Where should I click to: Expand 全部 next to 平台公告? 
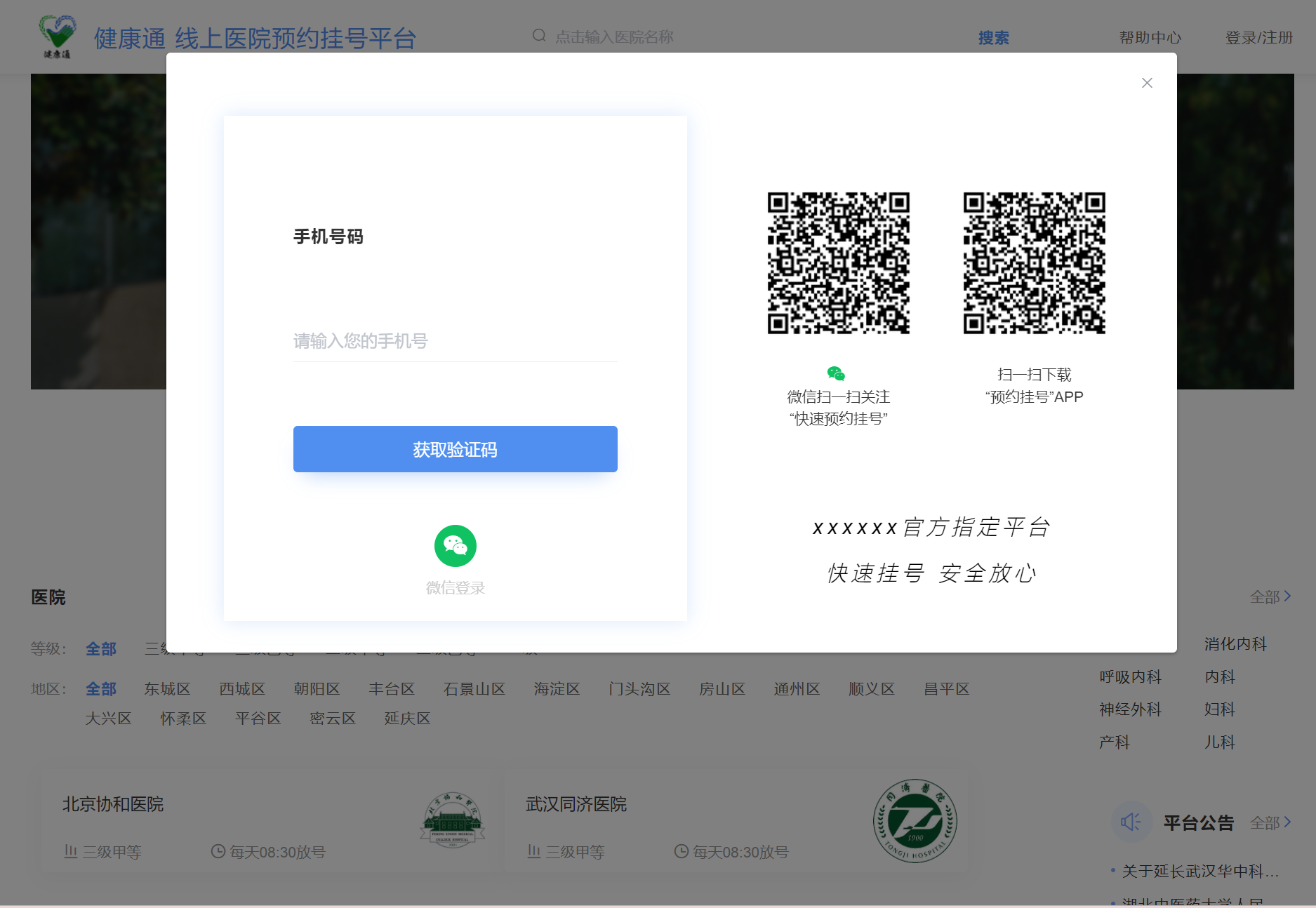[1270, 822]
